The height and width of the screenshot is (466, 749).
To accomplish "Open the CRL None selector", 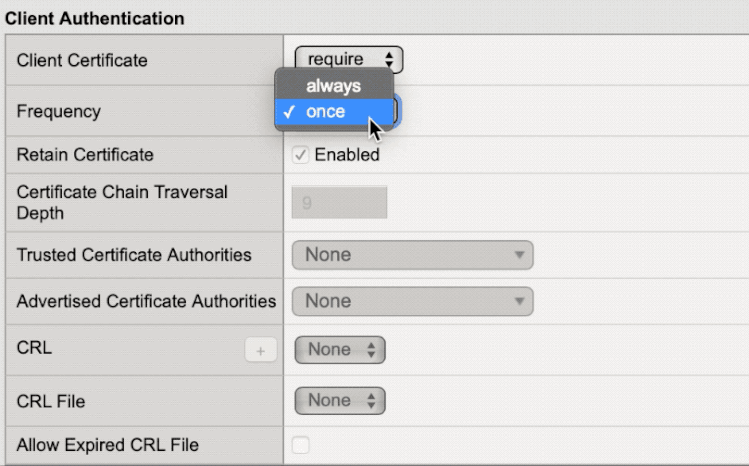I will click(x=340, y=350).
